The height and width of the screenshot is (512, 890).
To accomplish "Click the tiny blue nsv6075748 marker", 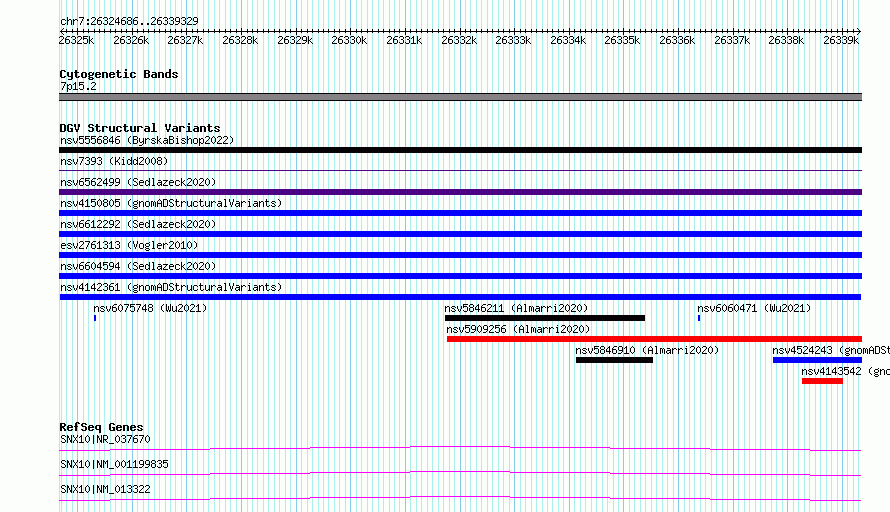I will click(95, 318).
